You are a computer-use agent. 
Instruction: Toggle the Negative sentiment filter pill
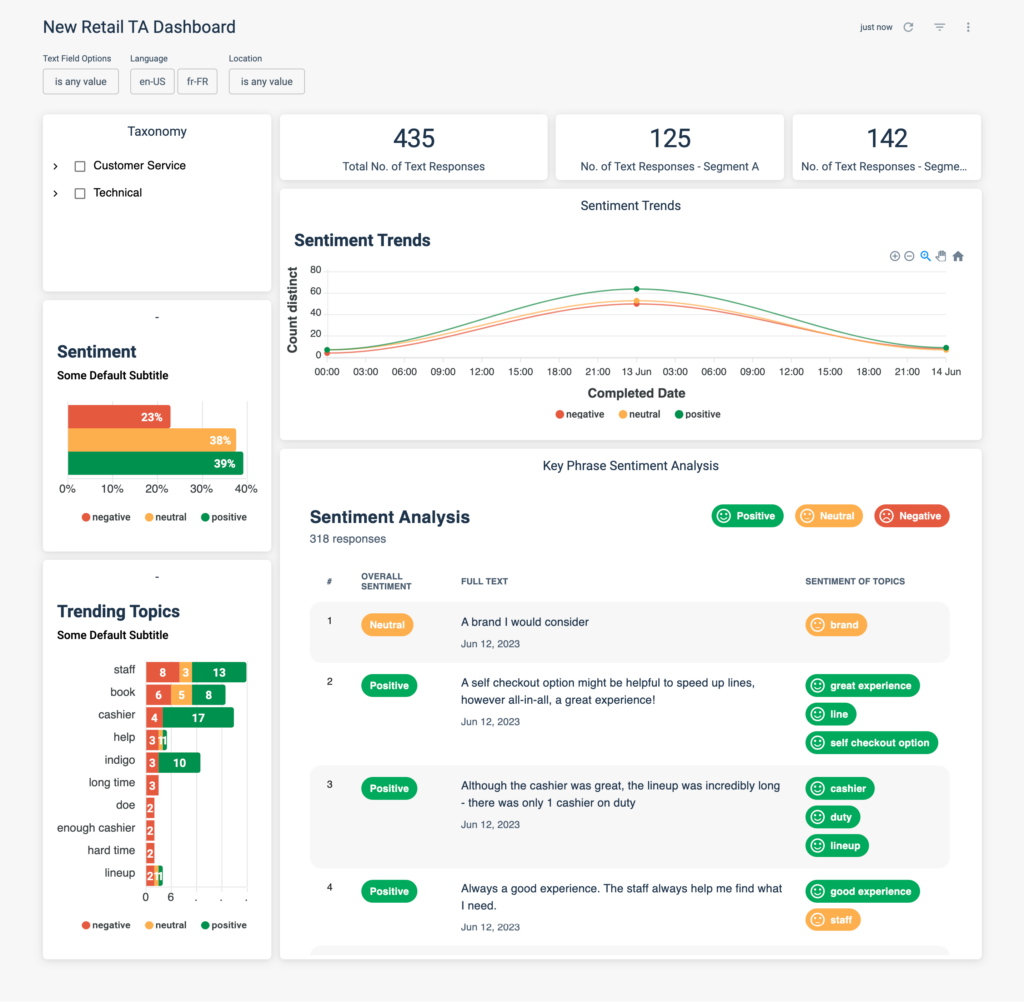[x=911, y=516]
